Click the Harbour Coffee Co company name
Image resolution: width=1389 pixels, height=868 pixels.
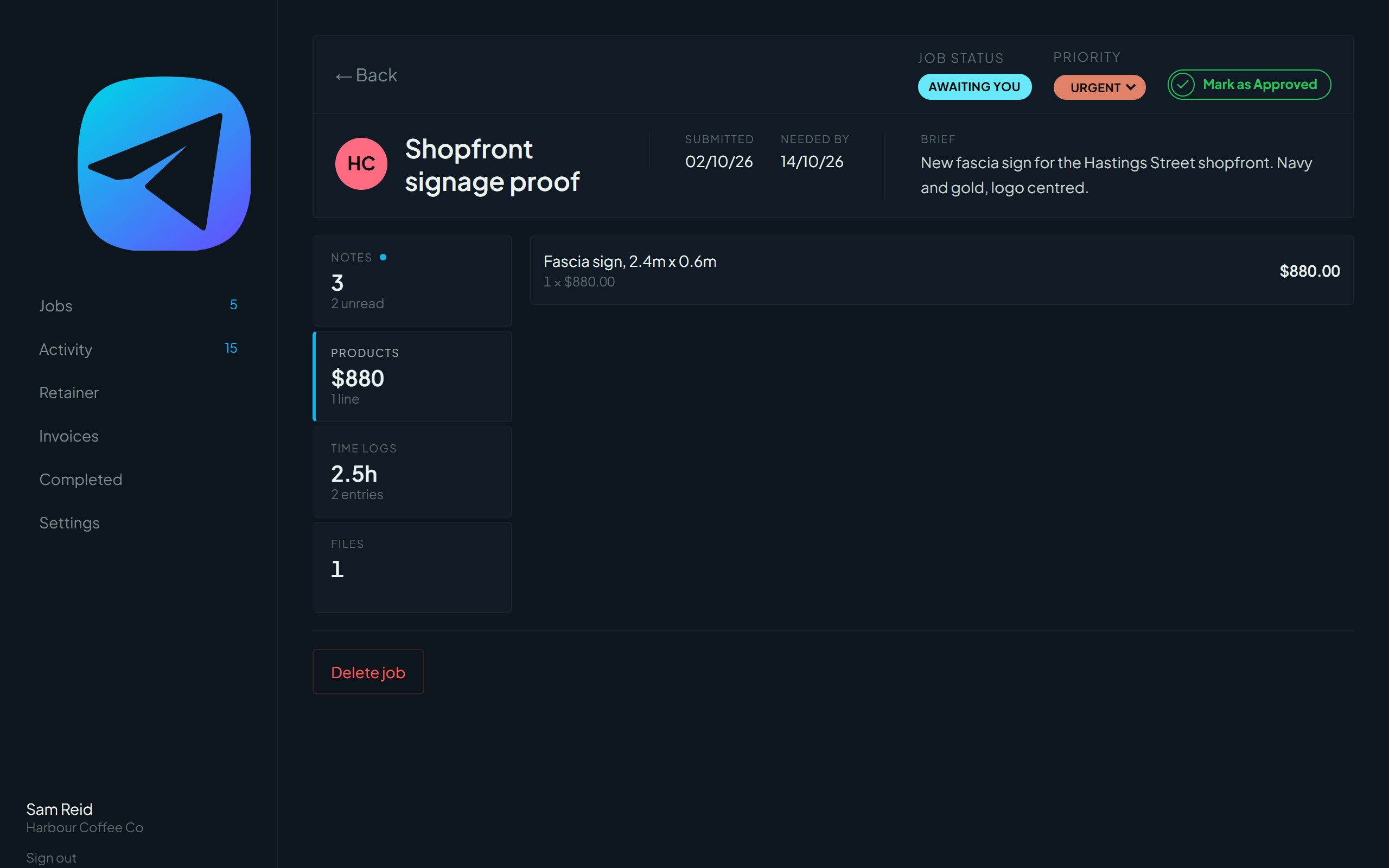click(x=85, y=827)
